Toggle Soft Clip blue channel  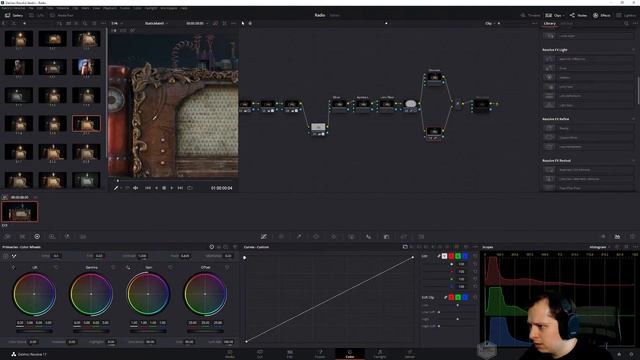point(465,297)
